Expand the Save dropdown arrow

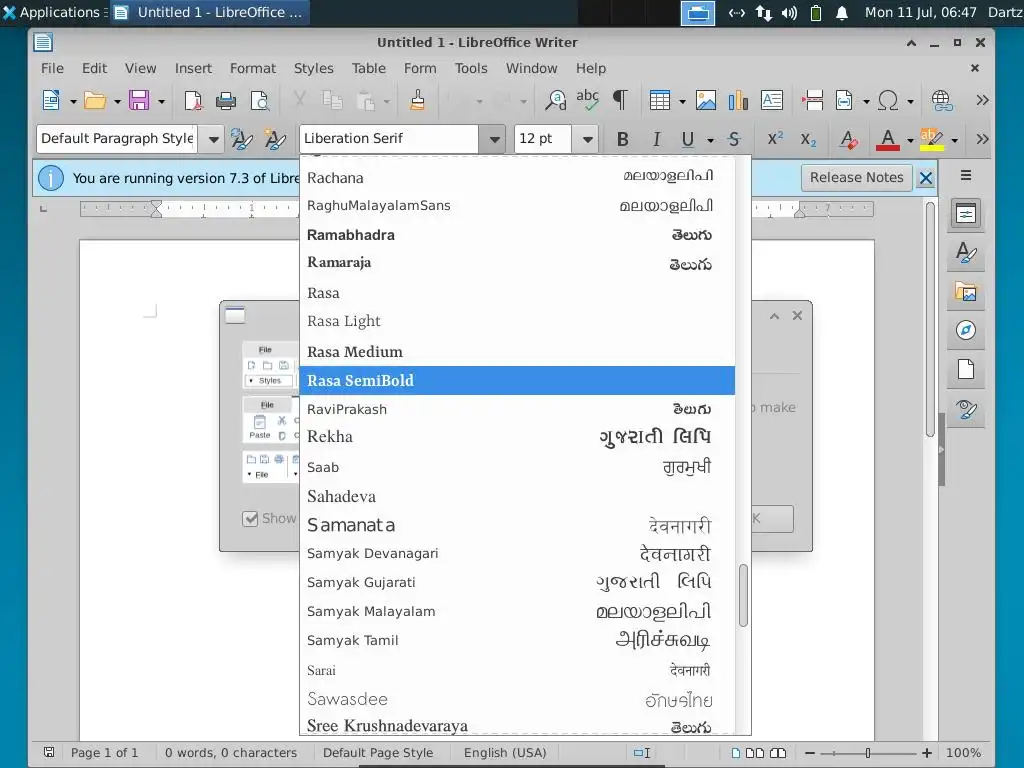click(x=161, y=101)
